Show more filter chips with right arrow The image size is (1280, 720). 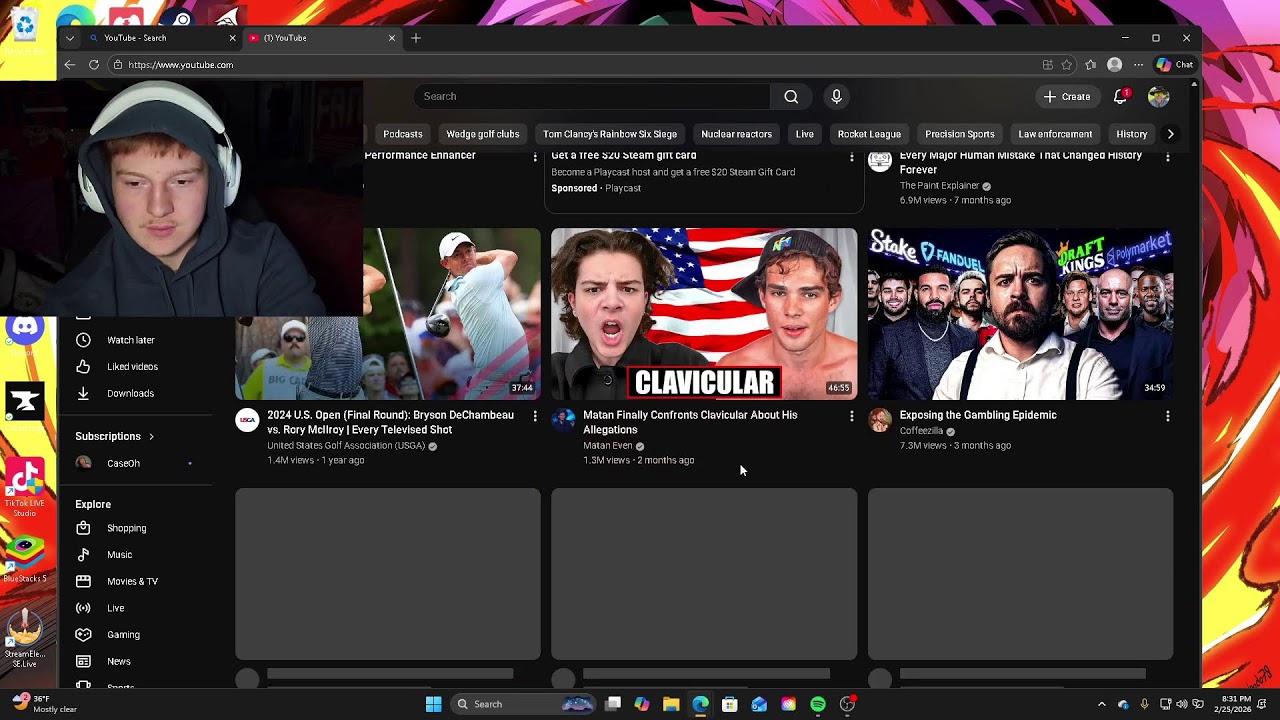click(x=1170, y=134)
